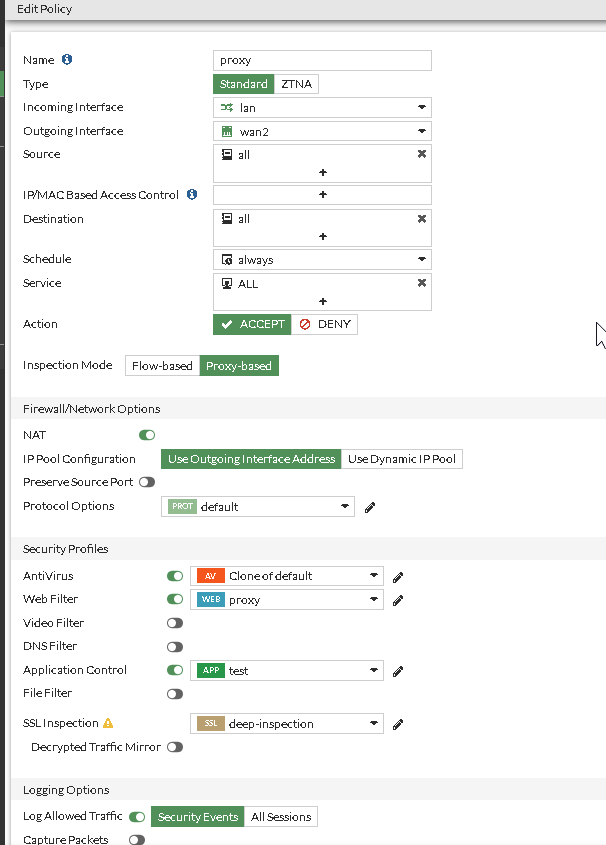This screenshot has height=845, width=606.
Task: Select Flow-based inspection mode
Action: pos(162,366)
